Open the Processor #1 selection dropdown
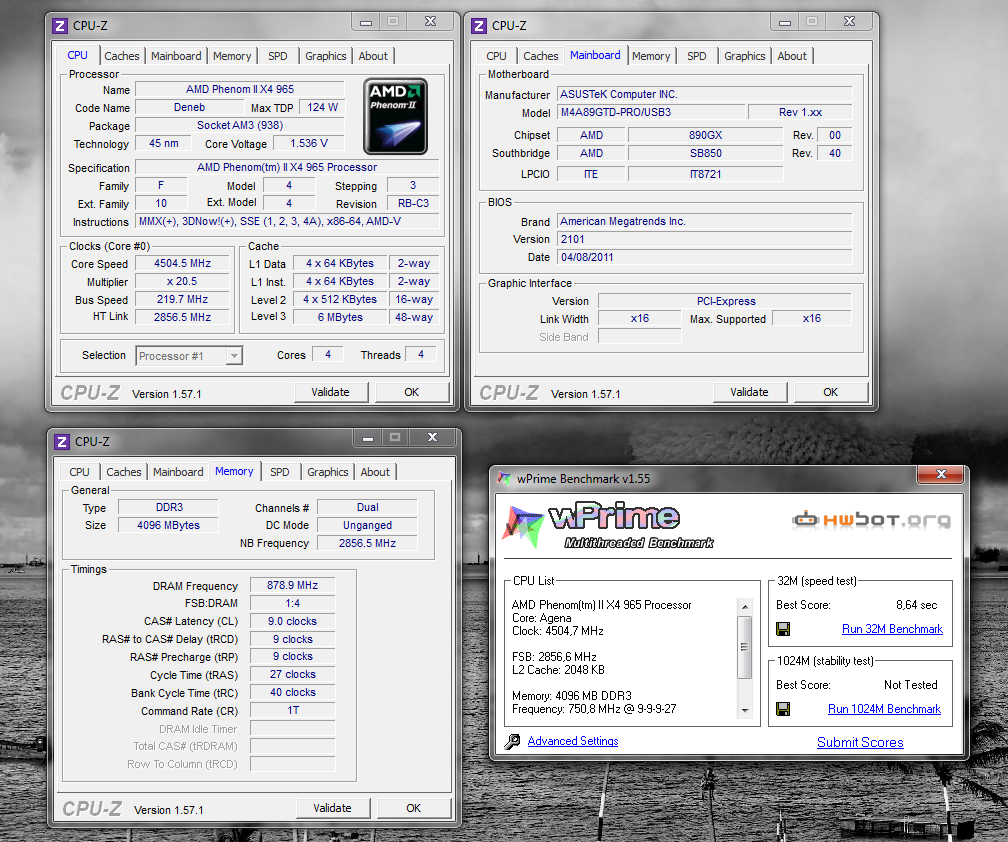Viewport: 1008px width, 842px height. pyautogui.click(x=235, y=355)
